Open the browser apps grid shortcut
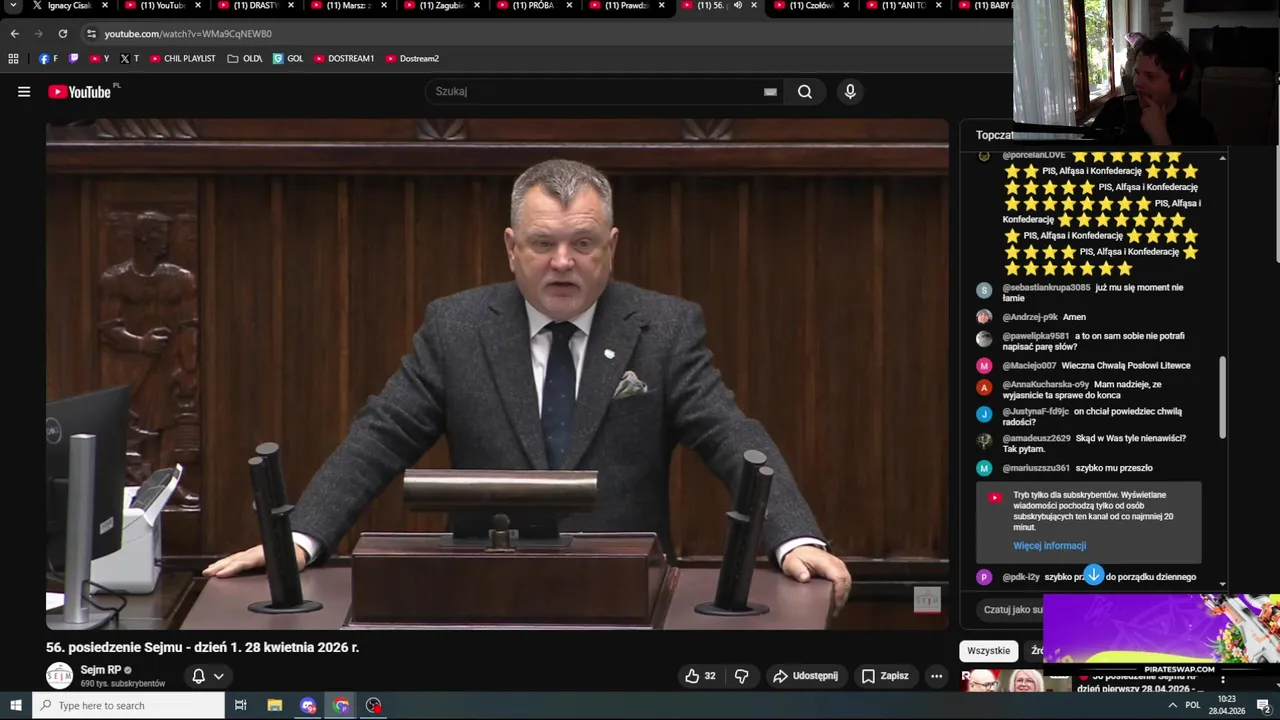This screenshot has width=1280, height=720. click(13, 59)
